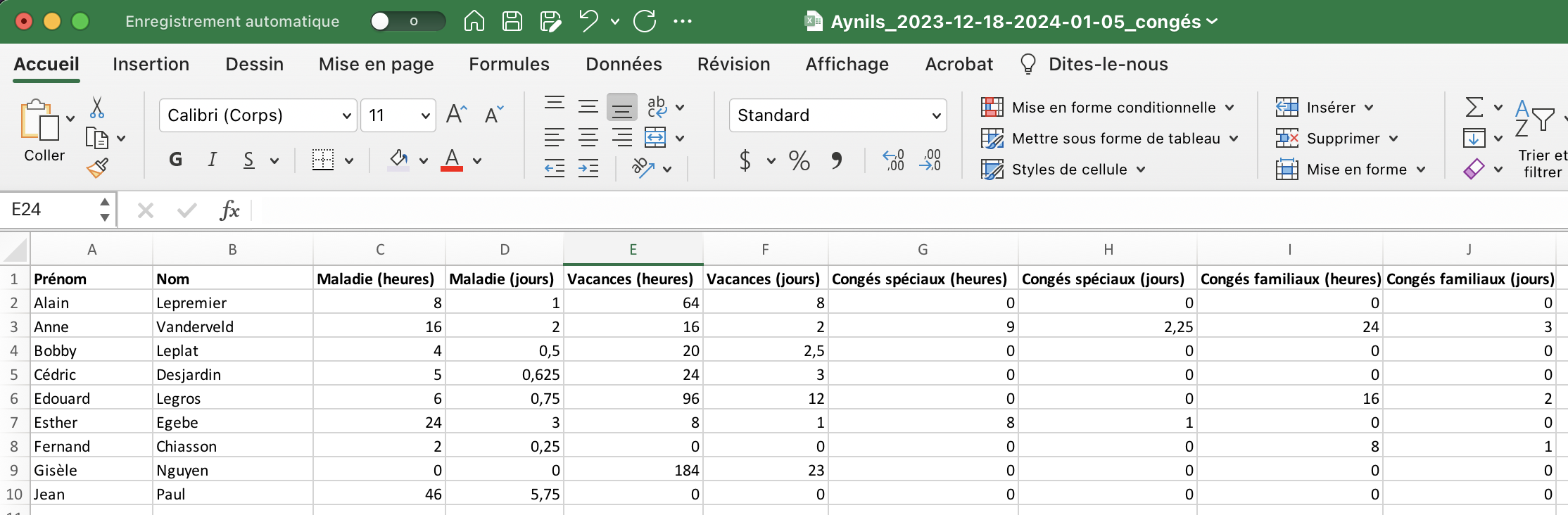Switch to the Données tab
Screen dimensions: 1568x515
click(x=624, y=64)
